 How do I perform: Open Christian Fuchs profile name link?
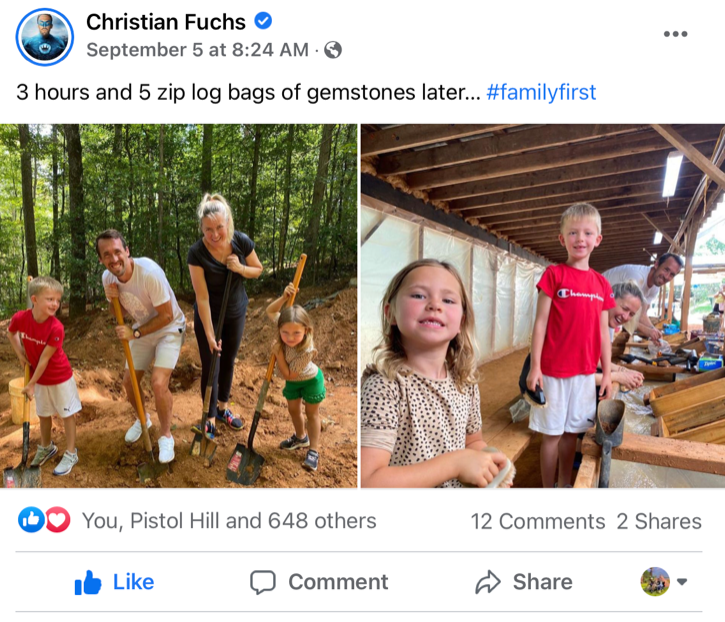point(166,22)
